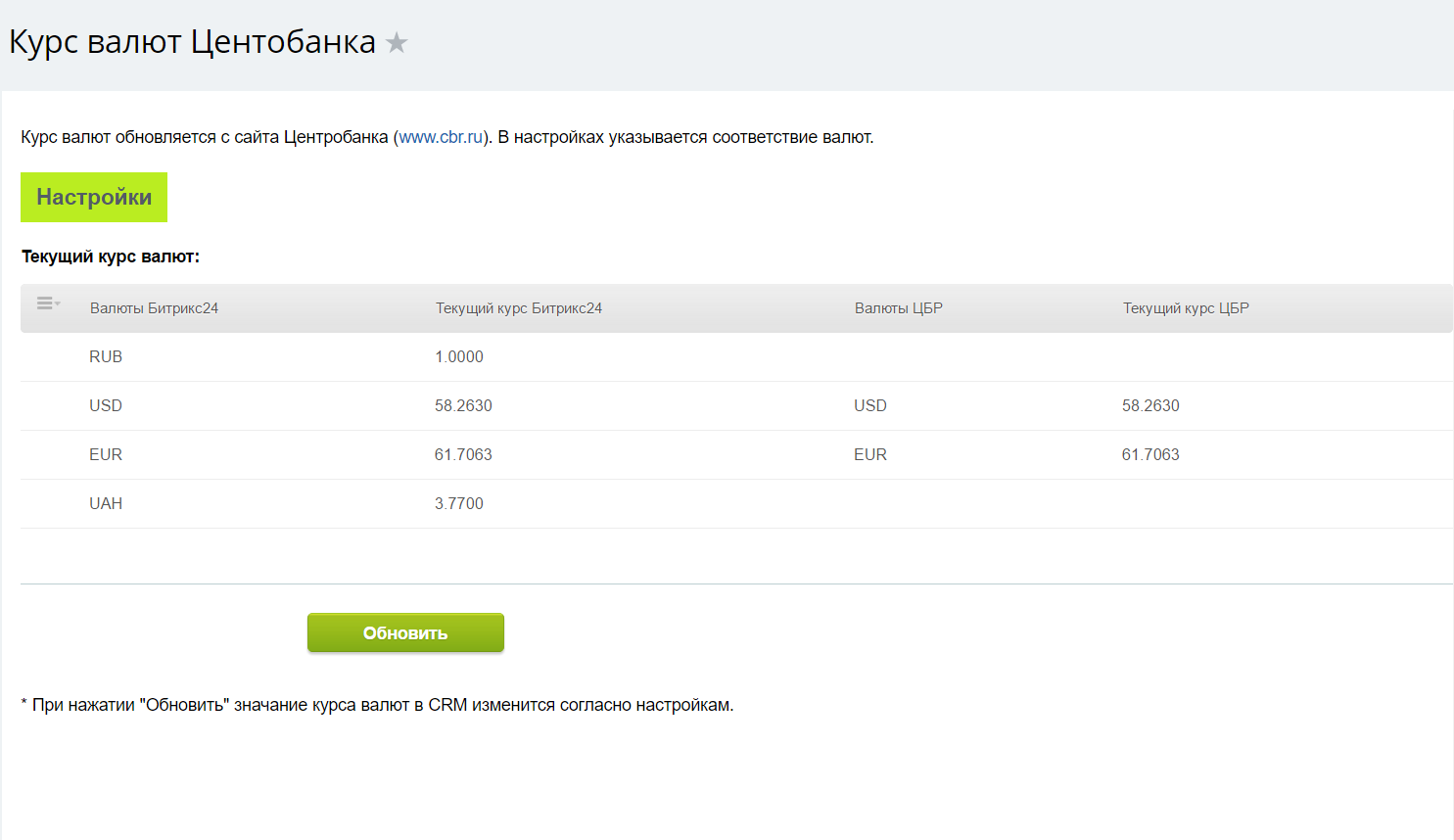The height and width of the screenshot is (840, 1454).
Task: Click USD in the Валюты ЦБР column
Action: [870, 406]
